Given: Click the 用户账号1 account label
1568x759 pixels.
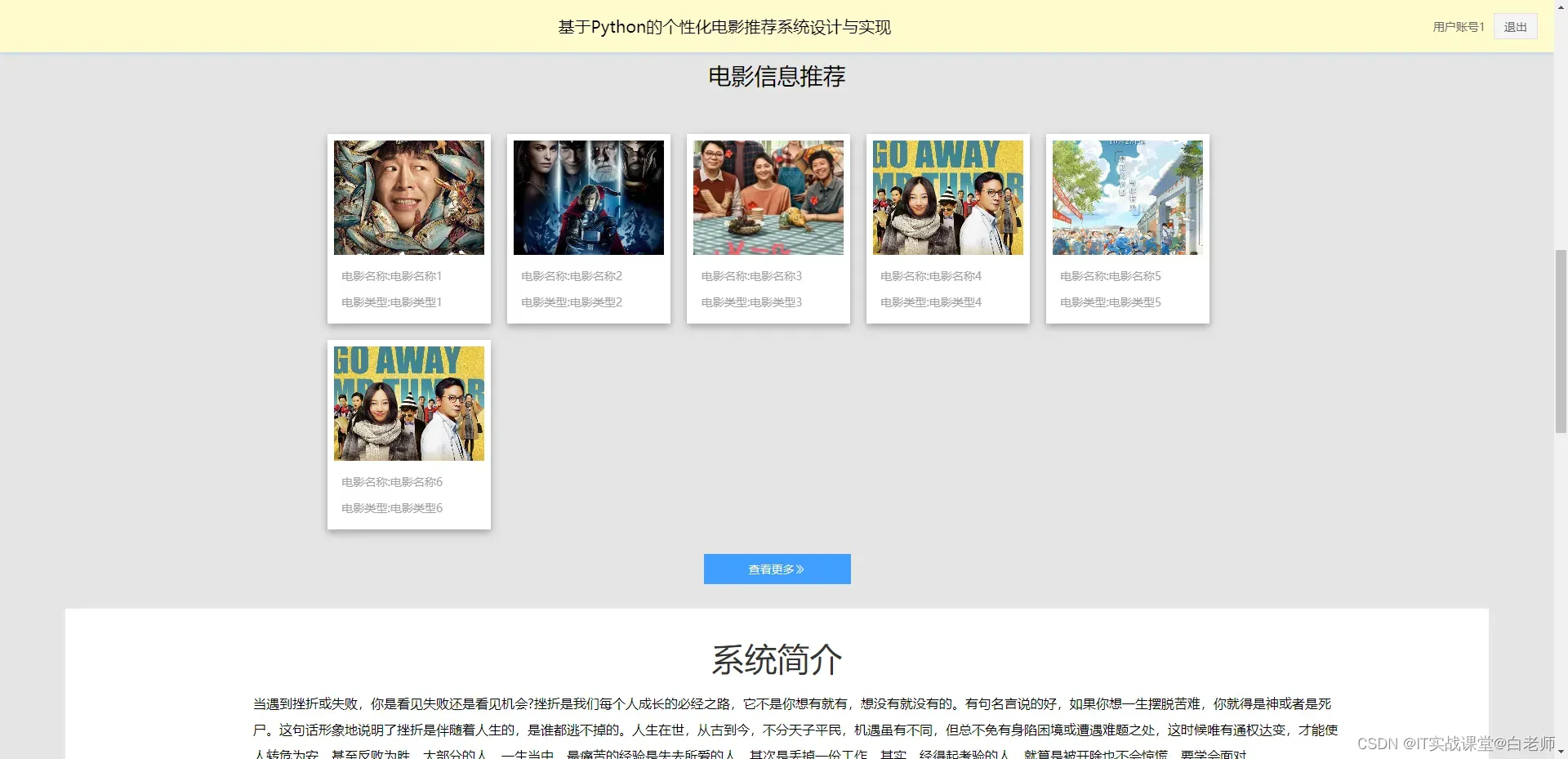Looking at the screenshot, I should coord(1457,26).
